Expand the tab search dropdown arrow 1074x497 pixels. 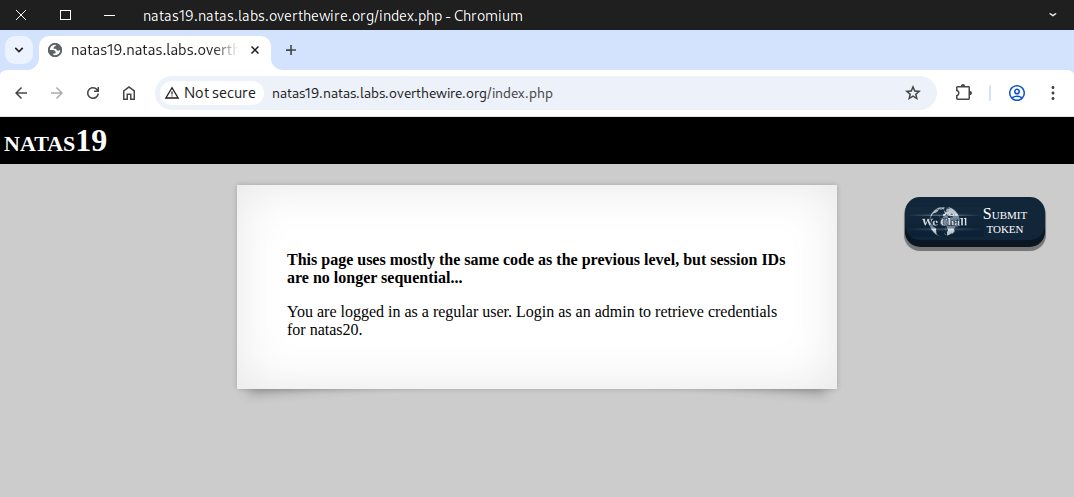pos(18,50)
